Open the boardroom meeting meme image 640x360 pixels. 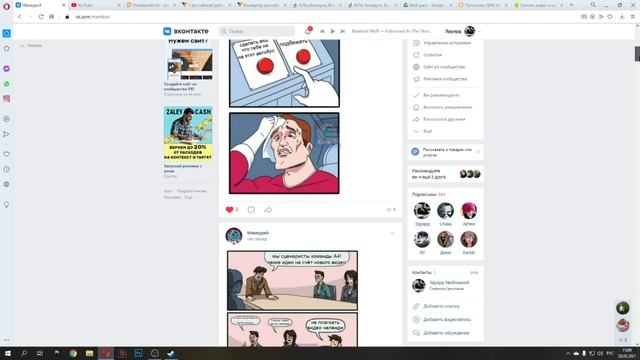point(292,281)
